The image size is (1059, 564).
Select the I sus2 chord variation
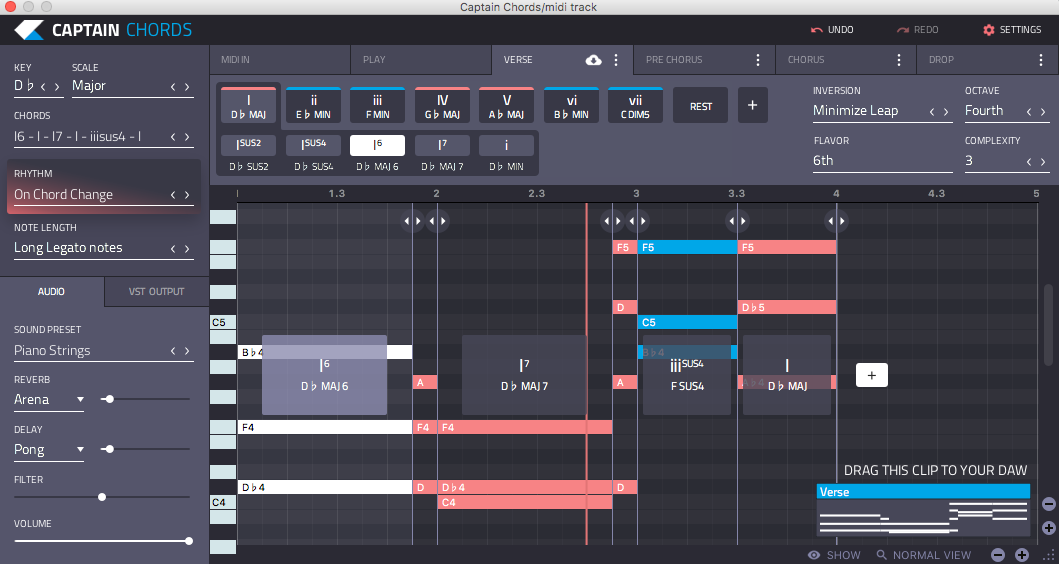click(x=248, y=145)
